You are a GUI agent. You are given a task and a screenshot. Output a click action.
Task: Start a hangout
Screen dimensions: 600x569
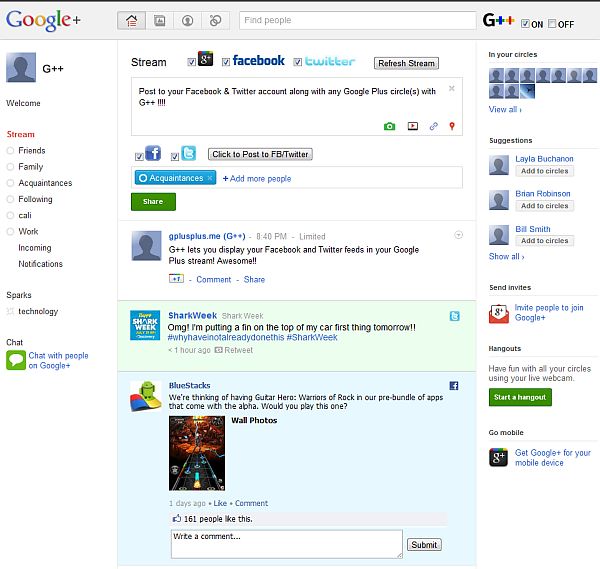520,397
